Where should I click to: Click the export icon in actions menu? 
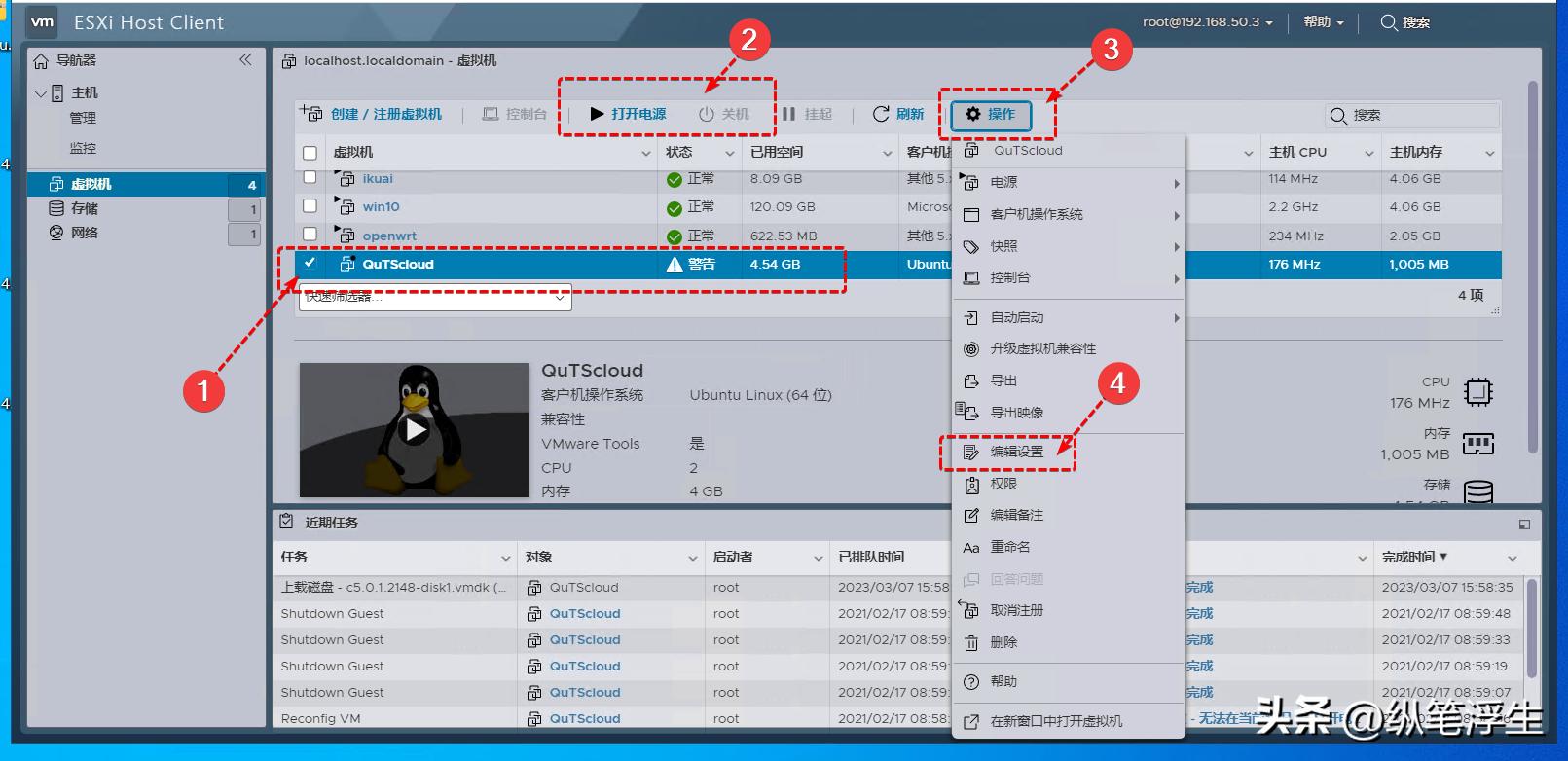970,381
